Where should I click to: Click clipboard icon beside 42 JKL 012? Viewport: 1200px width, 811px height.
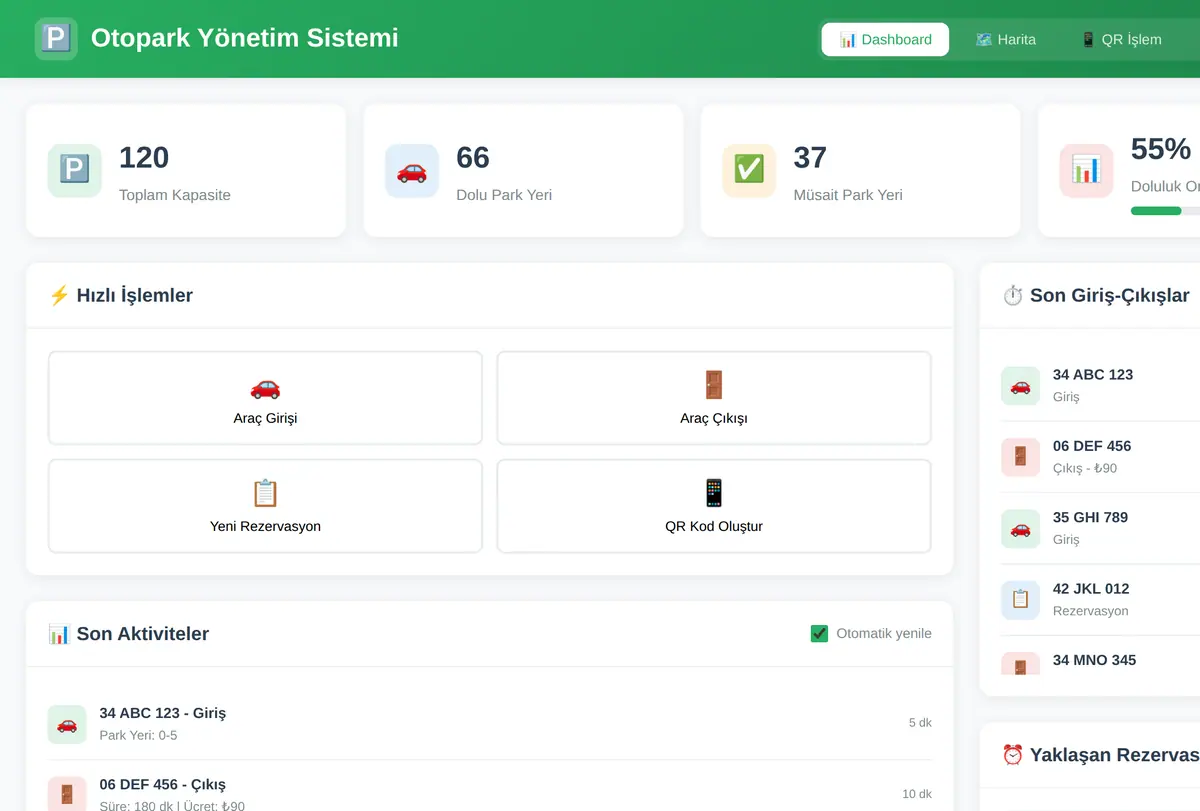point(1020,600)
